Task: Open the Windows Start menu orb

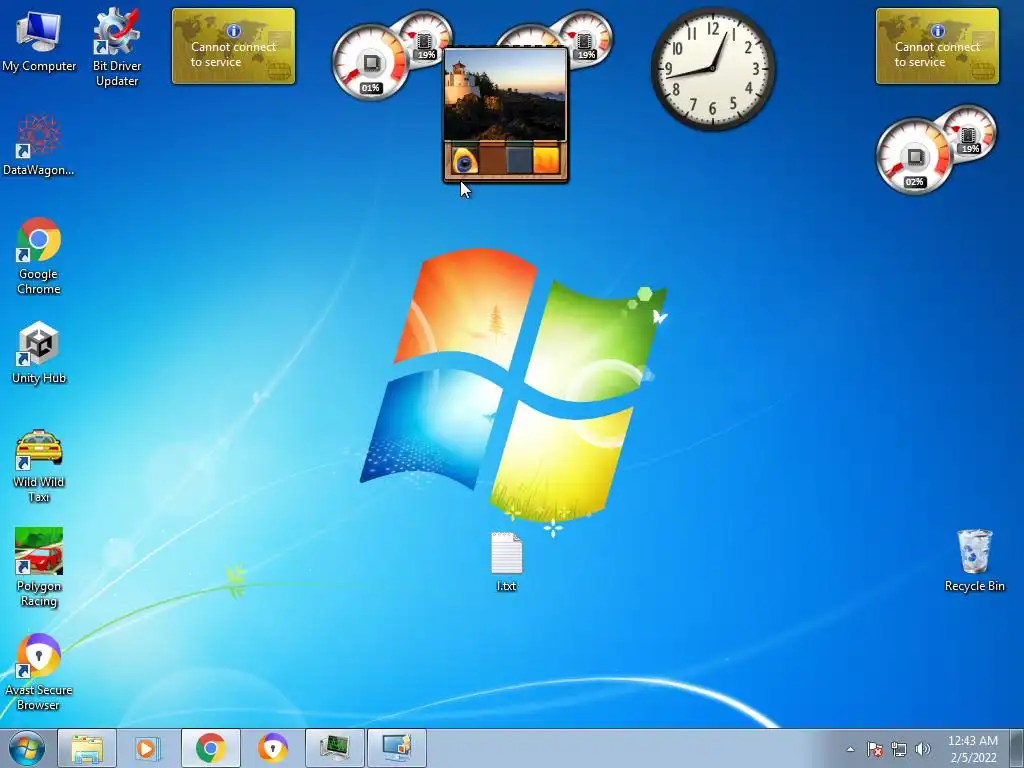Action: tap(27, 748)
